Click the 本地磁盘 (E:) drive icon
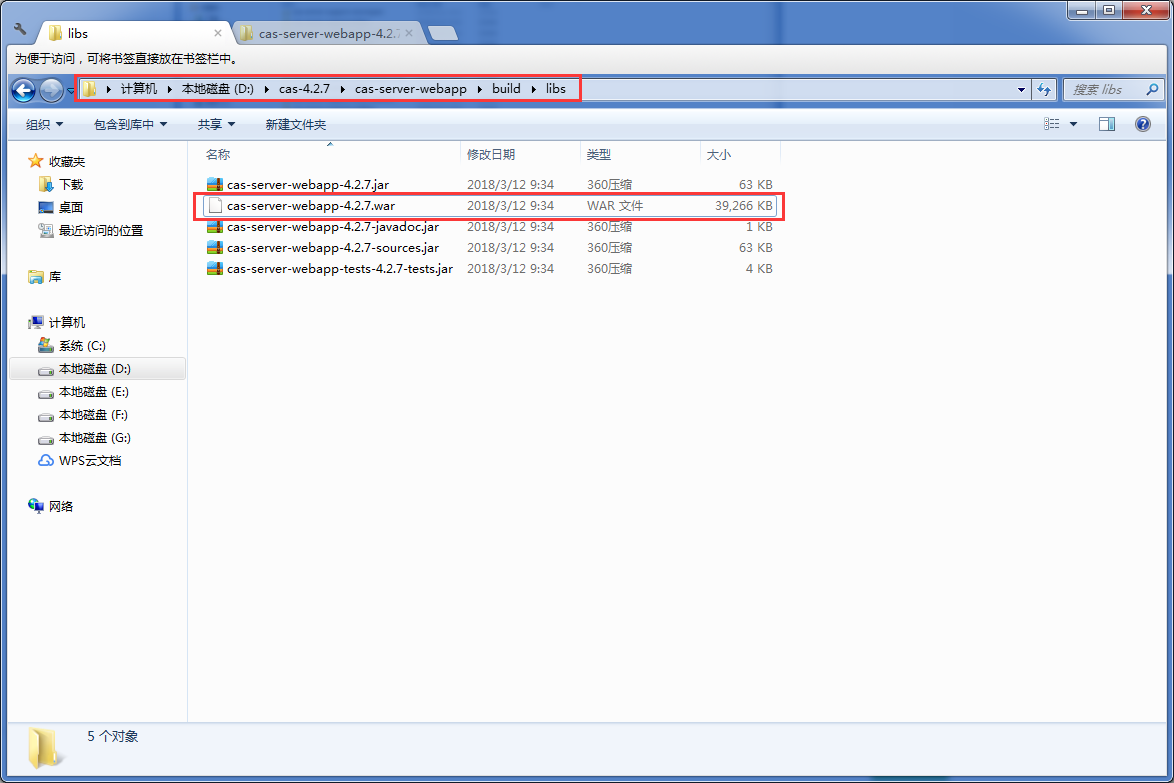Screen dimensions: 1174x783 click(x=46, y=393)
